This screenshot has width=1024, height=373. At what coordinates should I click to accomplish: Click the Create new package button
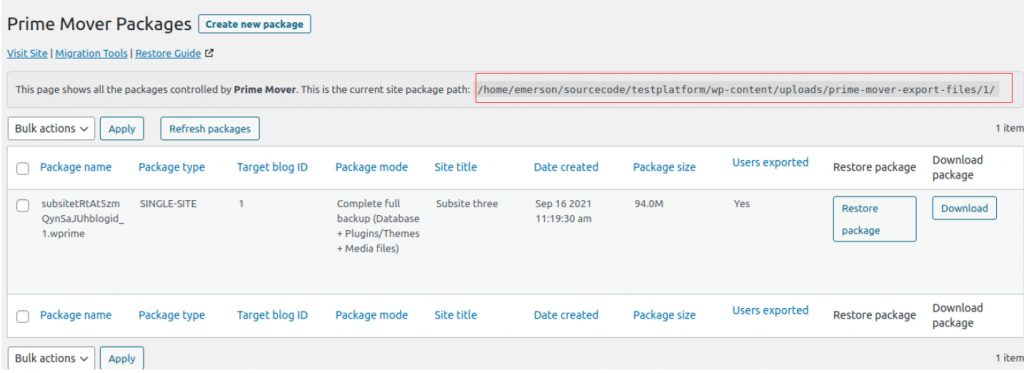pos(255,24)
